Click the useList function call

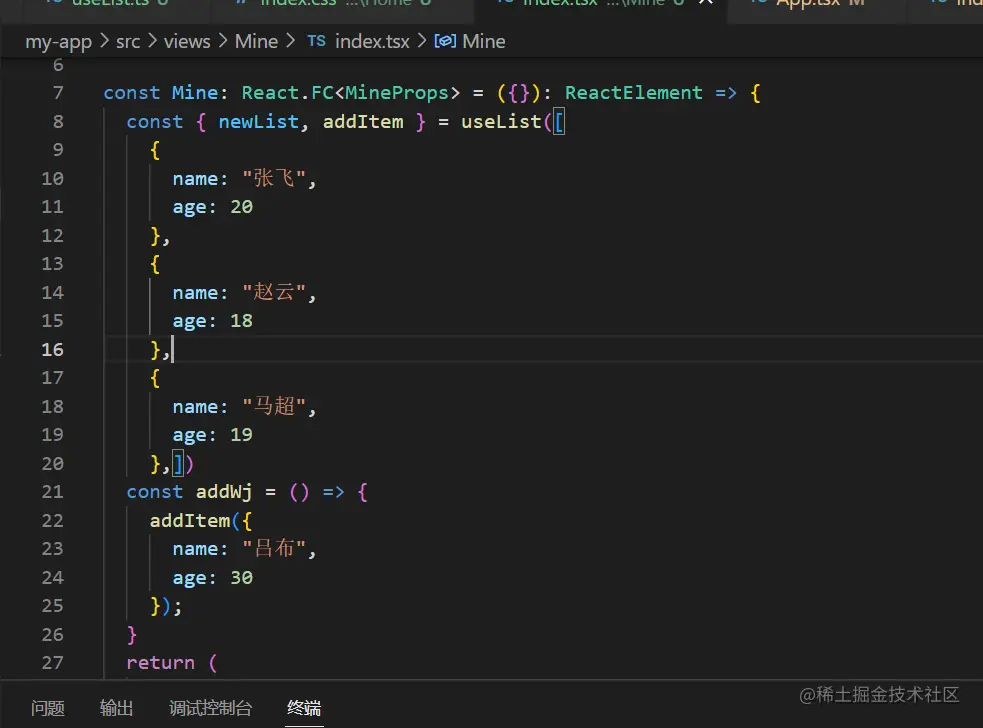[x=501, y=122]
